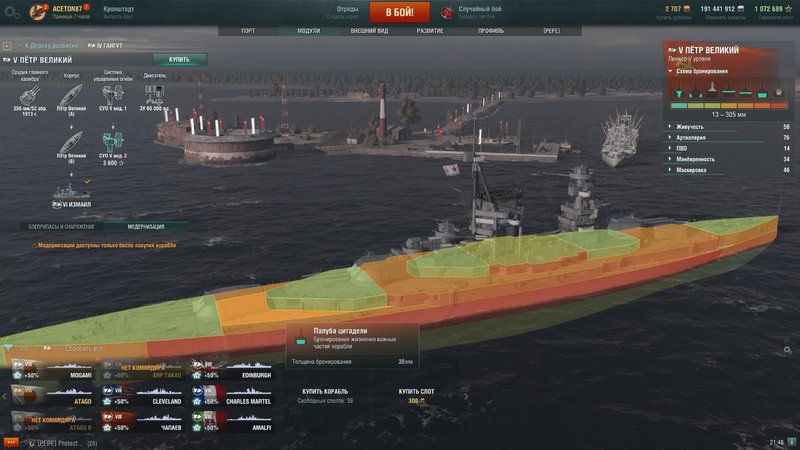The width and height of the screenshot is (800, 450).
Task: Click the В бой! battle button
Action: point(399,12)
